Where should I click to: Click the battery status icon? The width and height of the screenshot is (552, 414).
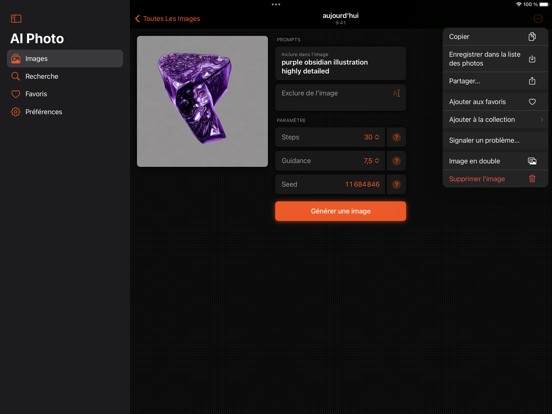tap(544, 4)
